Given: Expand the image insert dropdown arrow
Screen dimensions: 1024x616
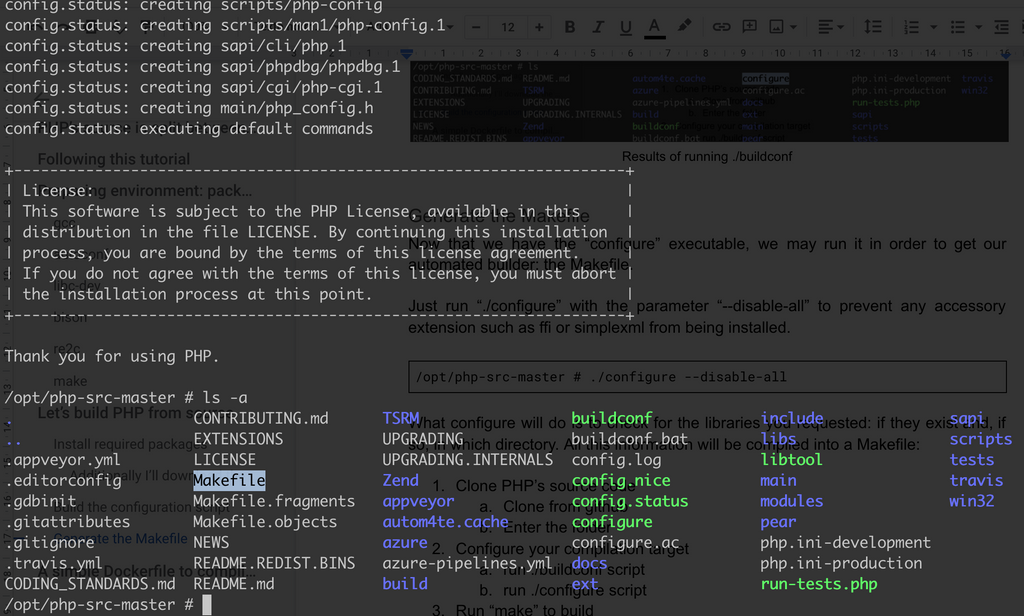Looking at the screenshot, I should (793, 28).
